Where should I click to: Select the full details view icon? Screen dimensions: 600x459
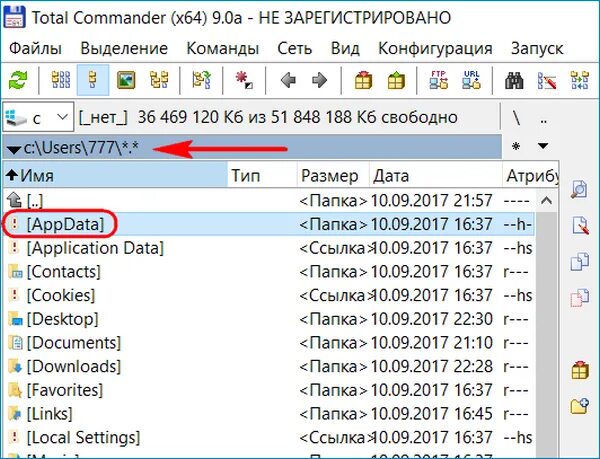point(93,80)
